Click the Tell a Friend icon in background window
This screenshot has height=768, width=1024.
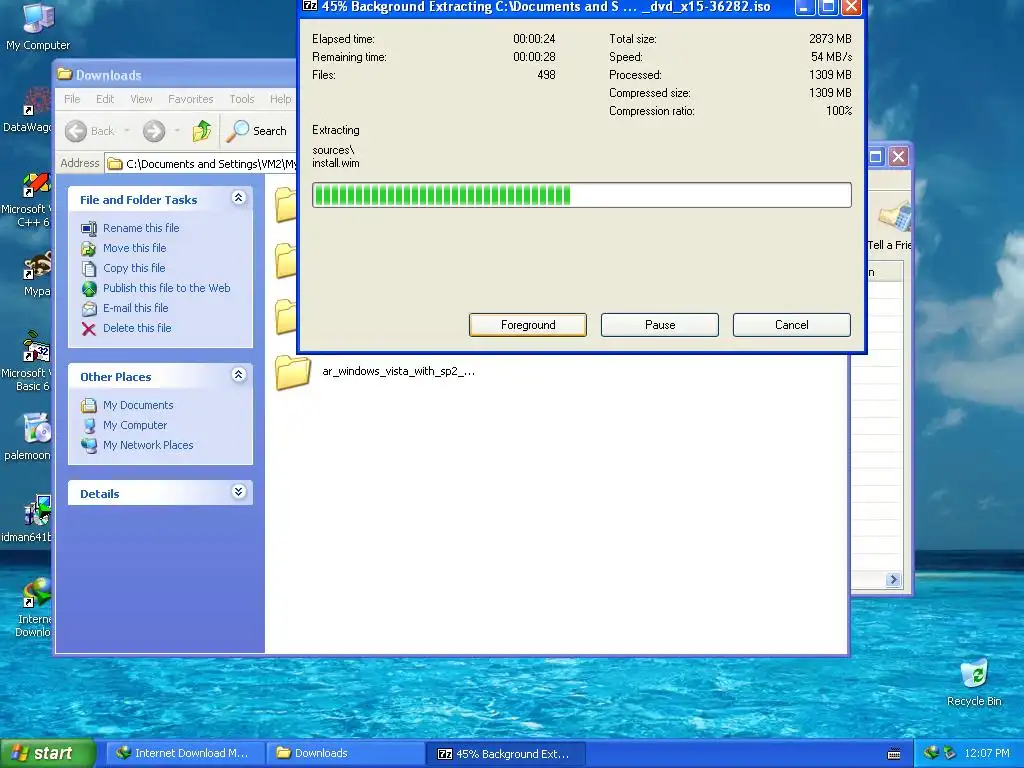893,217
